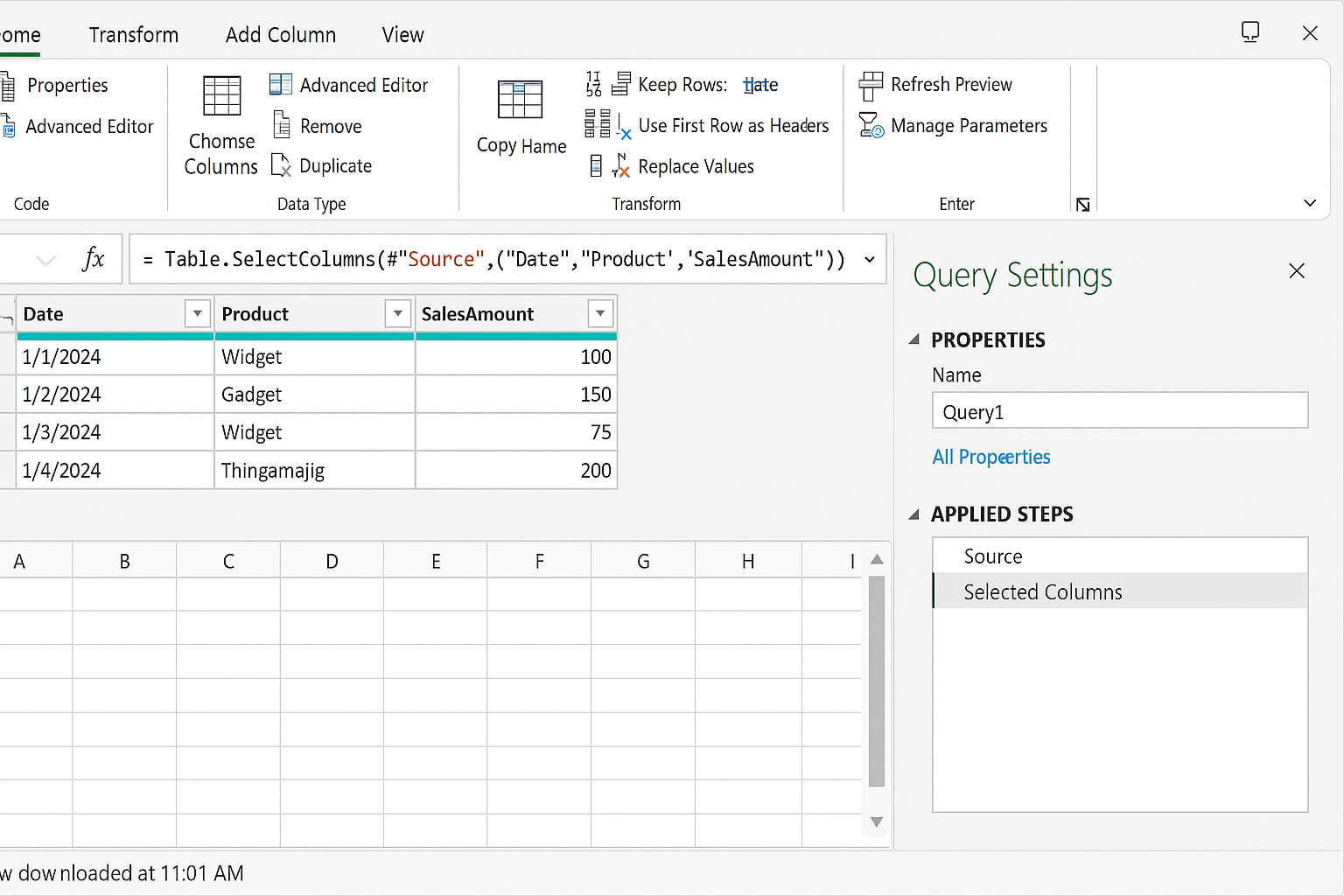Click the Gadget cell
This screenshot has width=1344, height=896.
coord(315,395)
